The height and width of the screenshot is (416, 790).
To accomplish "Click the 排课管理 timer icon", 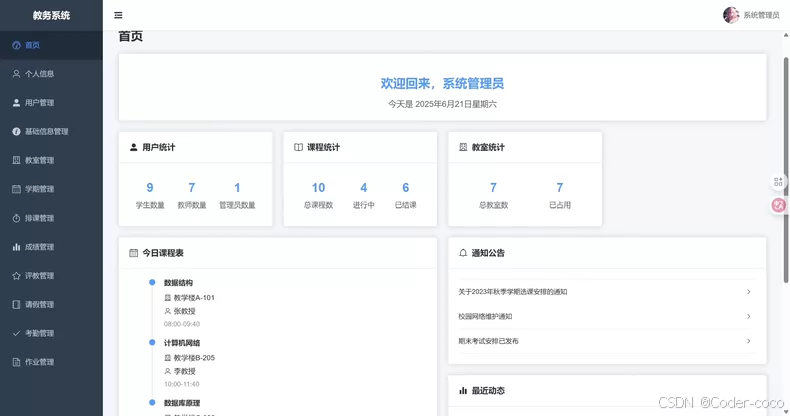I will [x=17, y=218].
